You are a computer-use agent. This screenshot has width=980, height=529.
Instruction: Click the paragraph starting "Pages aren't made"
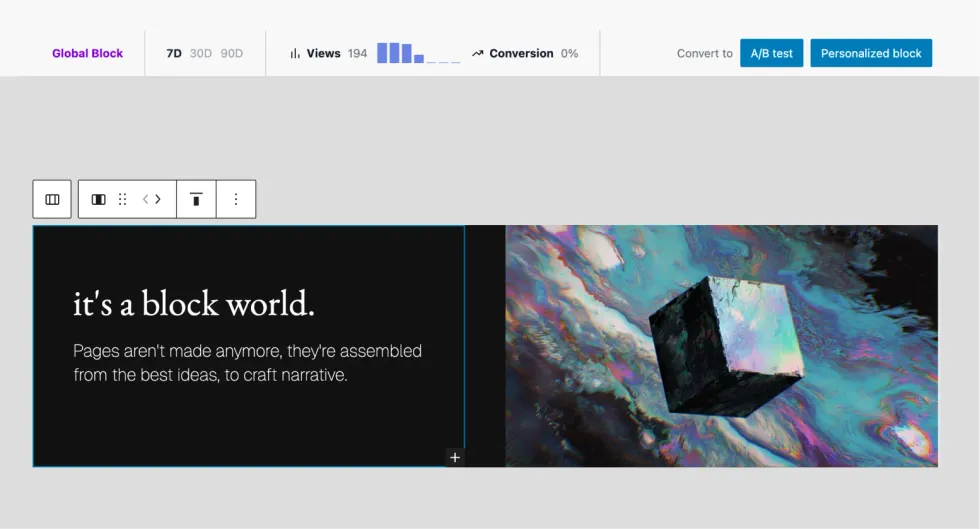pos(247,363)
